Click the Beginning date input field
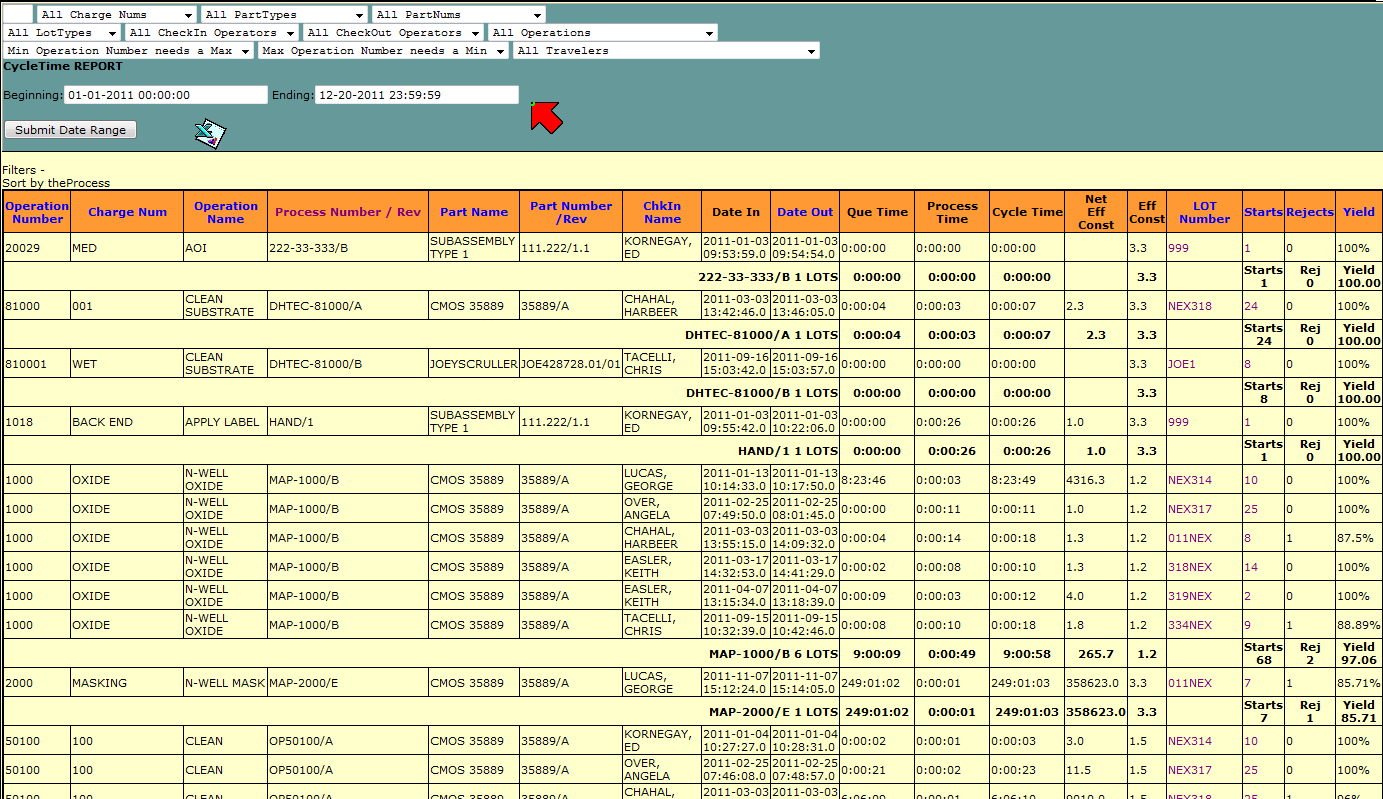 coord(165,95)
